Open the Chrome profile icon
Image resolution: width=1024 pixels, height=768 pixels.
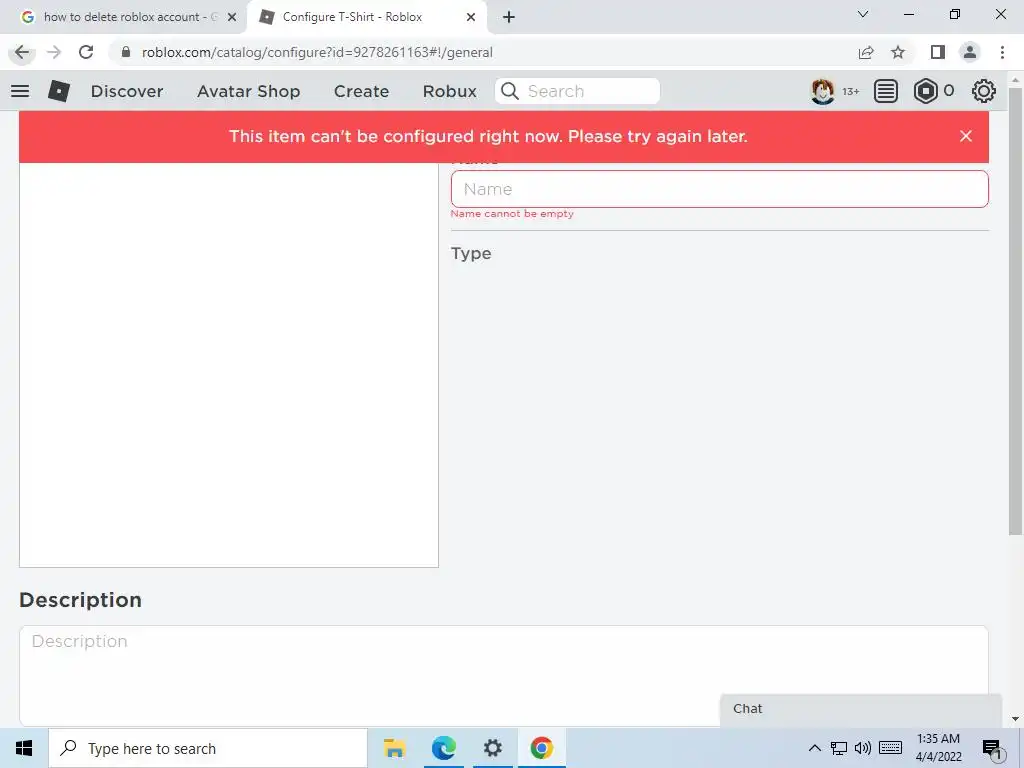(970, 52)
